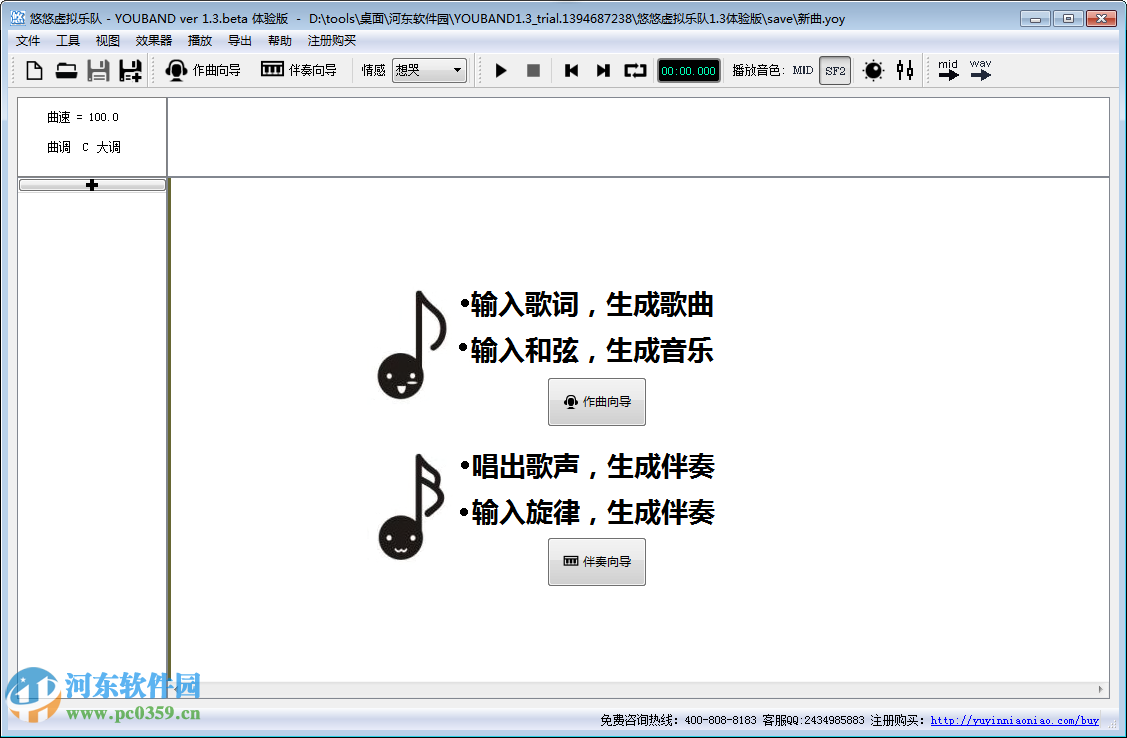Save the current song
1127x738 pixels.
pos(97,70)
